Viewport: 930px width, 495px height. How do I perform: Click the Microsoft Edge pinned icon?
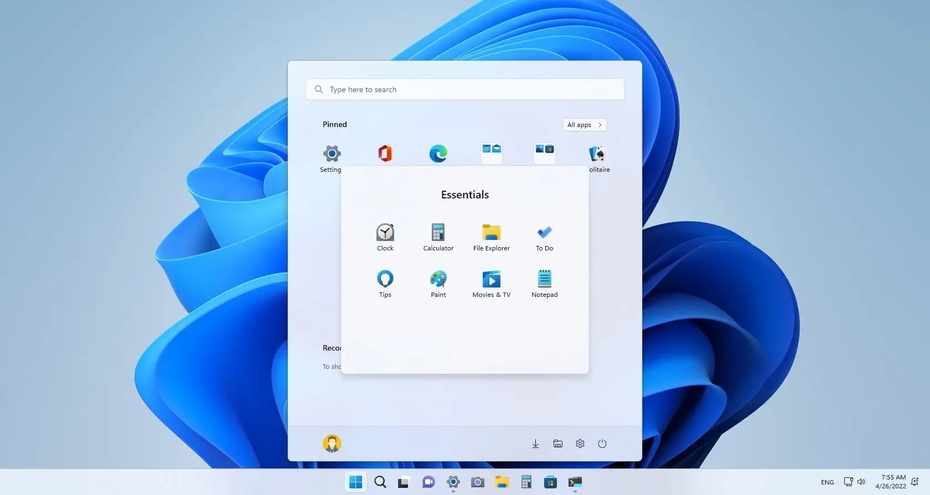pos(438,153)
